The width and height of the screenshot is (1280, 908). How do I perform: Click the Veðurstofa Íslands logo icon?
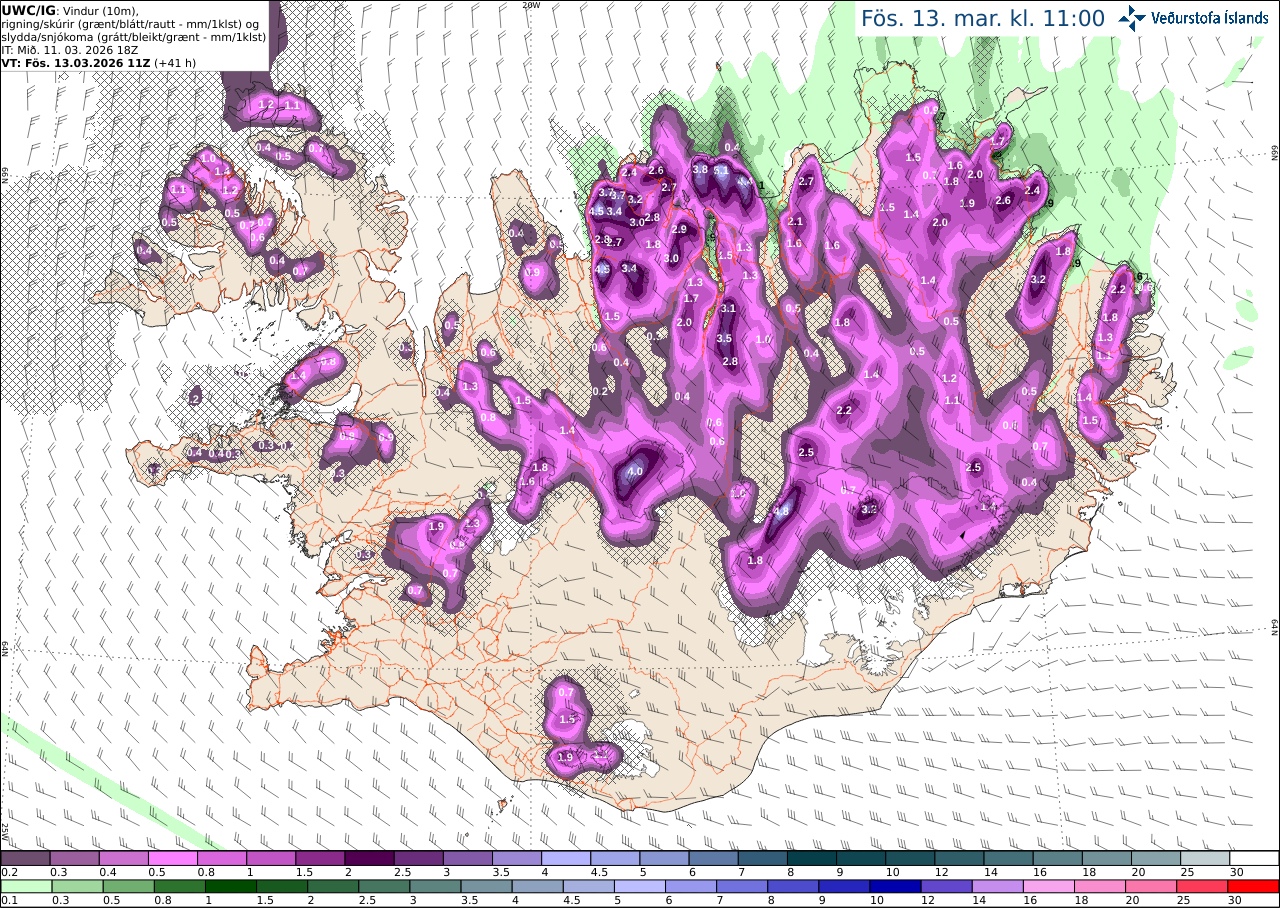pos(1133,17)
